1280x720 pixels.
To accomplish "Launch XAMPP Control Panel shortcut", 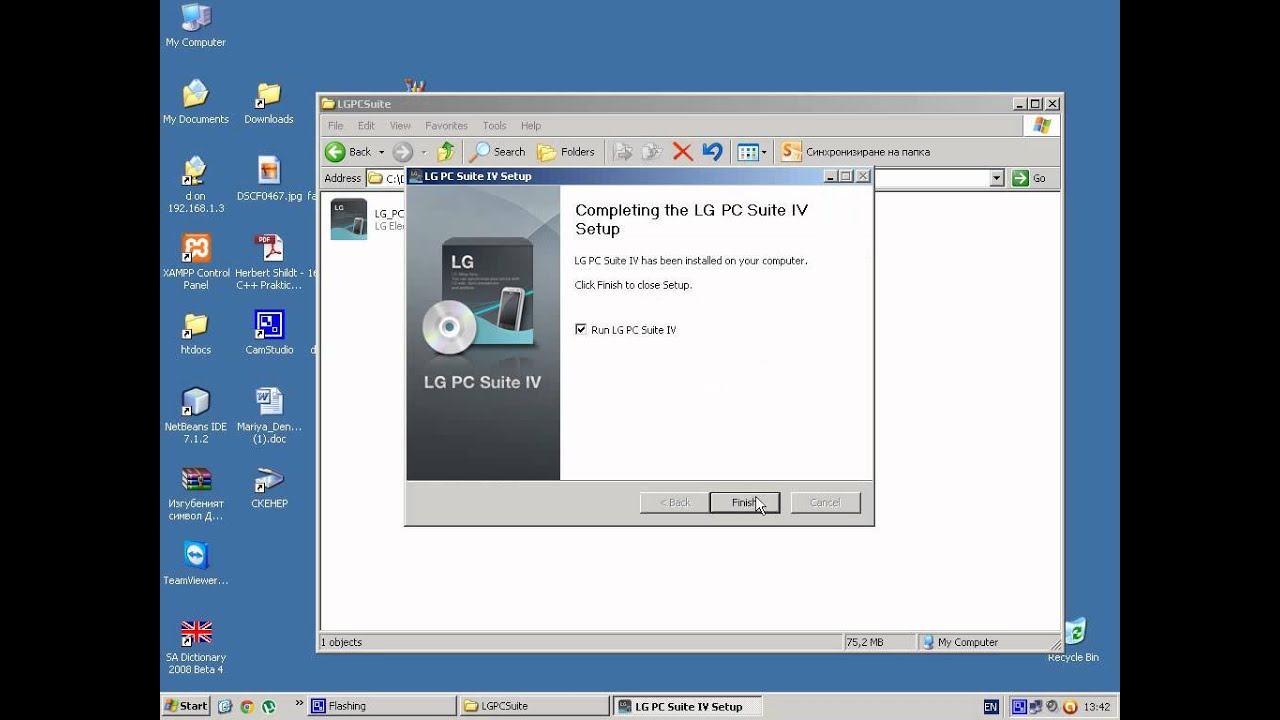I will [x=196, y=261].
